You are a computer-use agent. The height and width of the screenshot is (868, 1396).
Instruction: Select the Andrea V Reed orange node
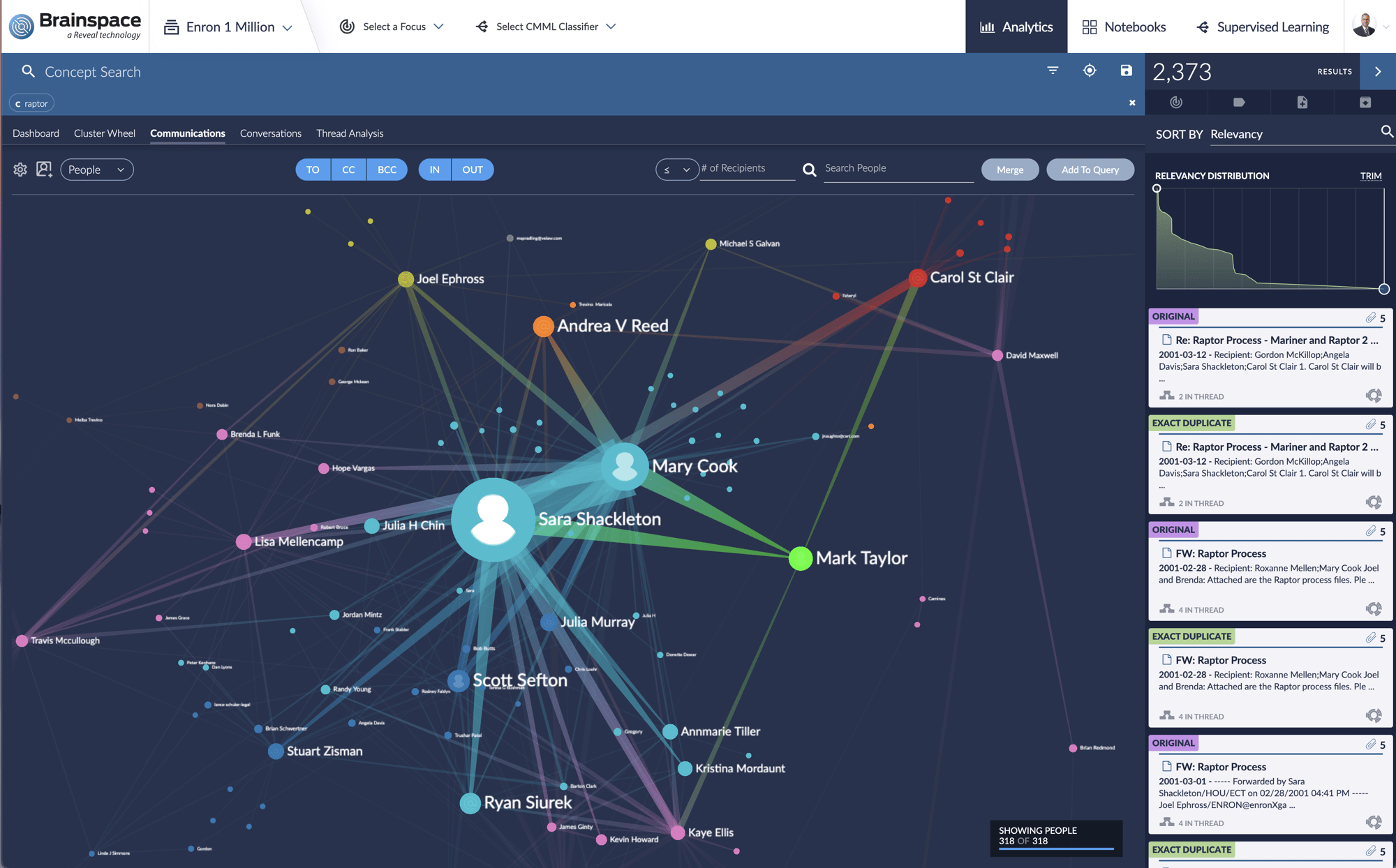coord(543,326)
